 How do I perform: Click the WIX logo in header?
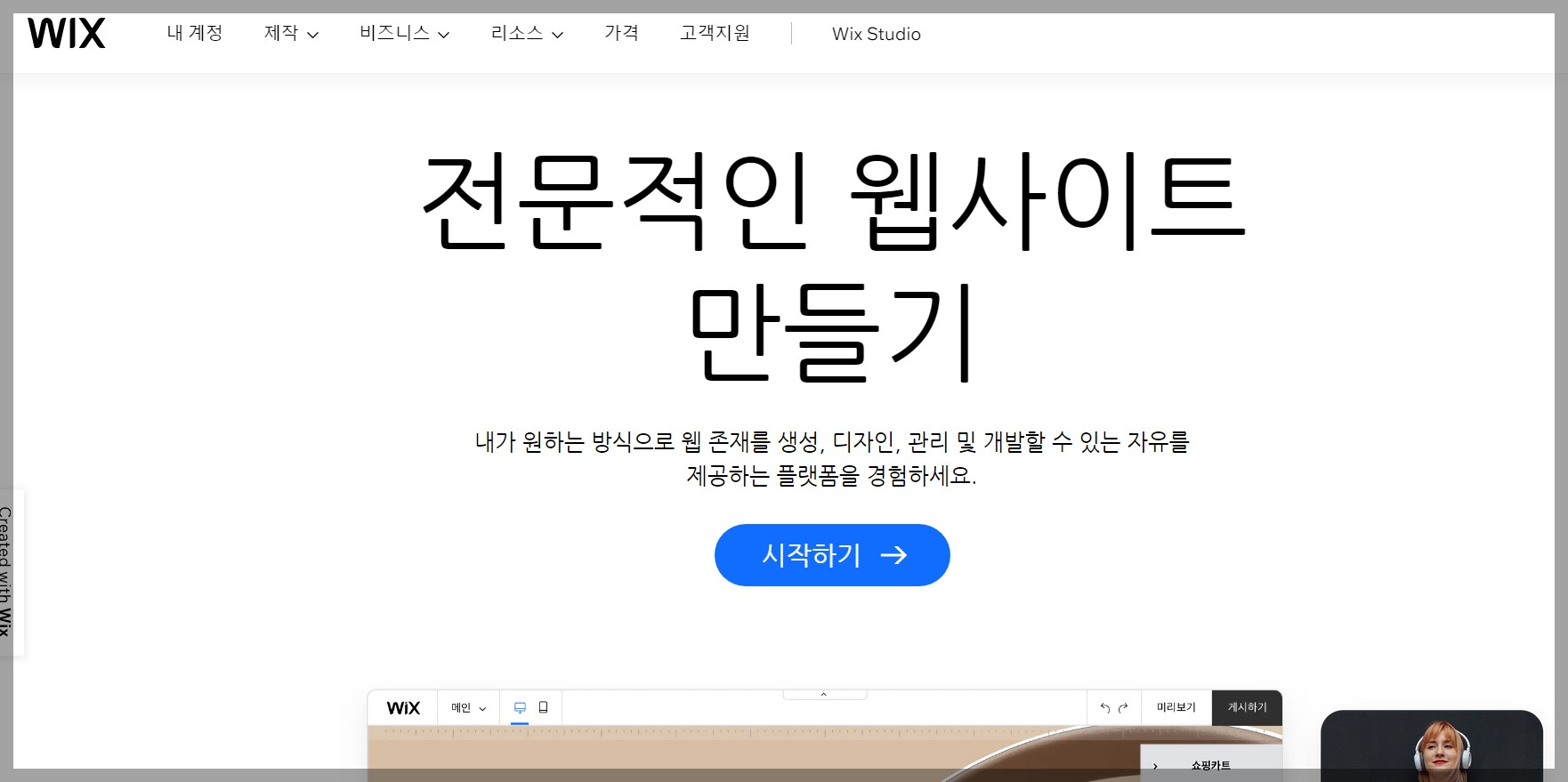[x=67, y=34]
